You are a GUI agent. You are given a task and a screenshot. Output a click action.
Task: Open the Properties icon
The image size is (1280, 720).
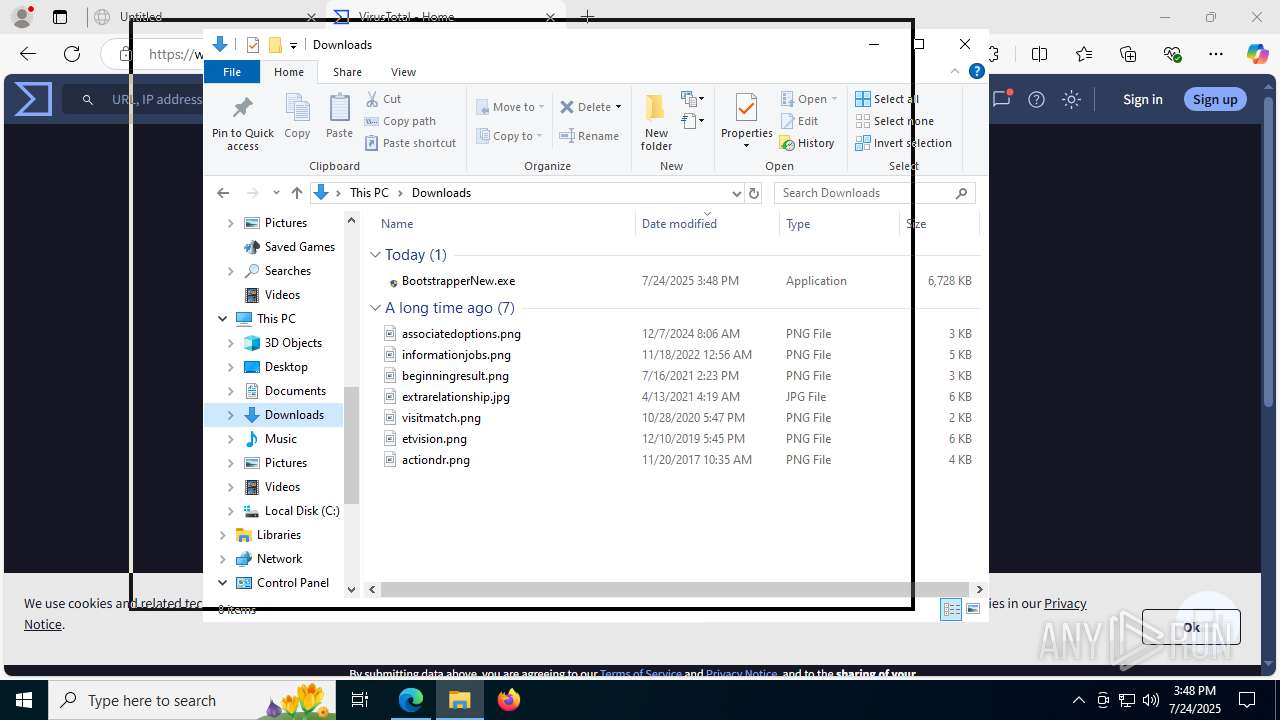pyautogui.click(x=746, y=108)
